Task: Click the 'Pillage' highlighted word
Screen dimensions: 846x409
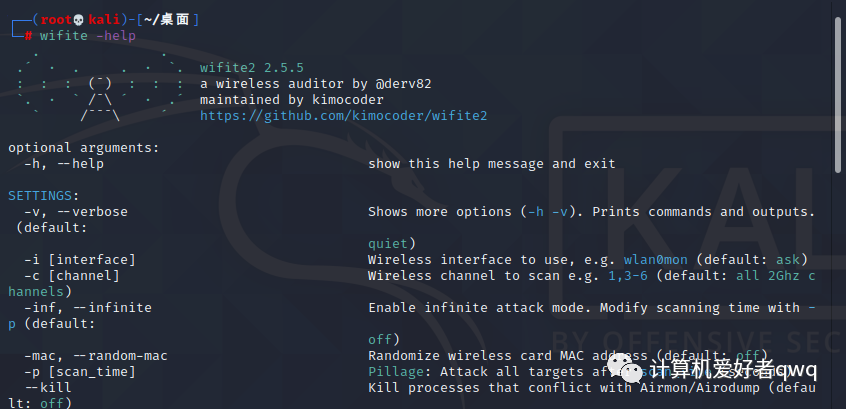Action: click(396, 372)
